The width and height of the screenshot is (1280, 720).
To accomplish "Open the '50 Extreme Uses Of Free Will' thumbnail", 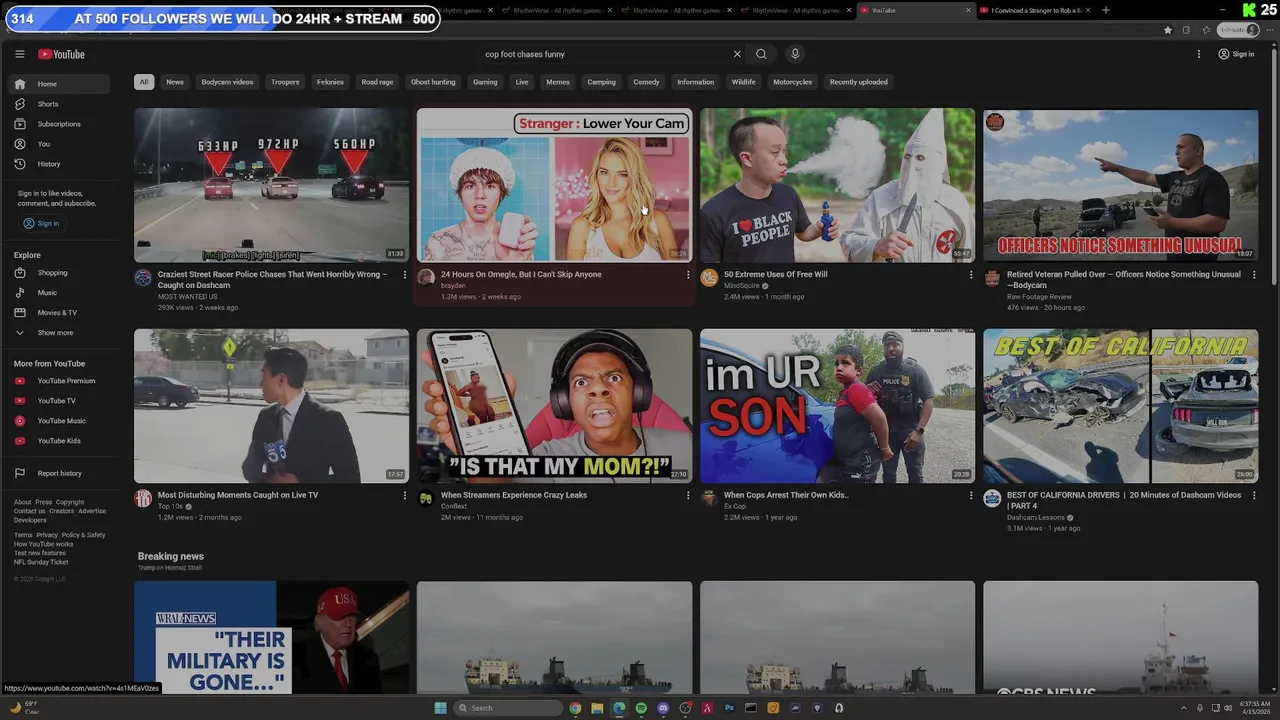I will point(837,185).
